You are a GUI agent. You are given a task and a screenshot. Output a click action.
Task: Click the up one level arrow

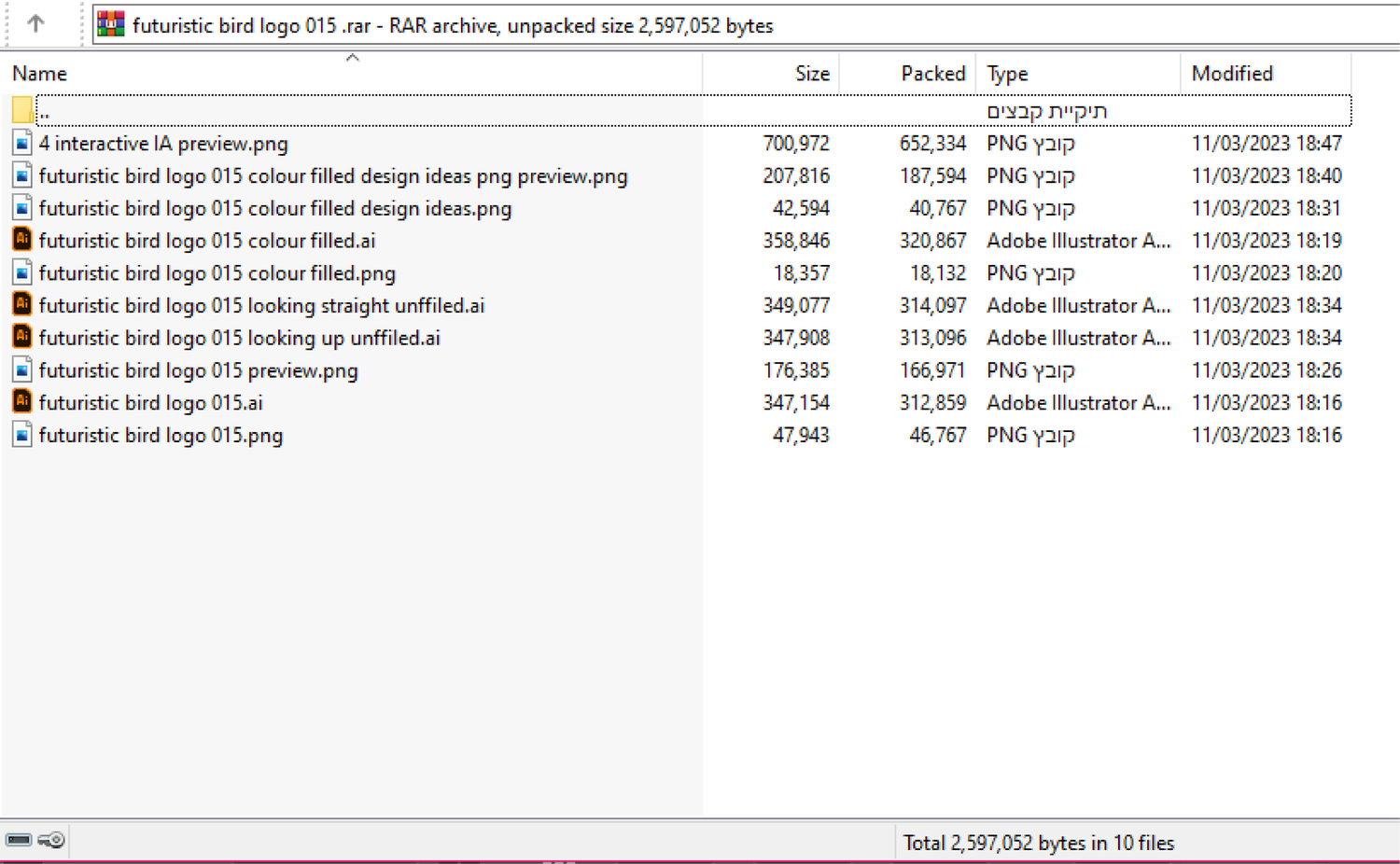[x=35, y=23]
